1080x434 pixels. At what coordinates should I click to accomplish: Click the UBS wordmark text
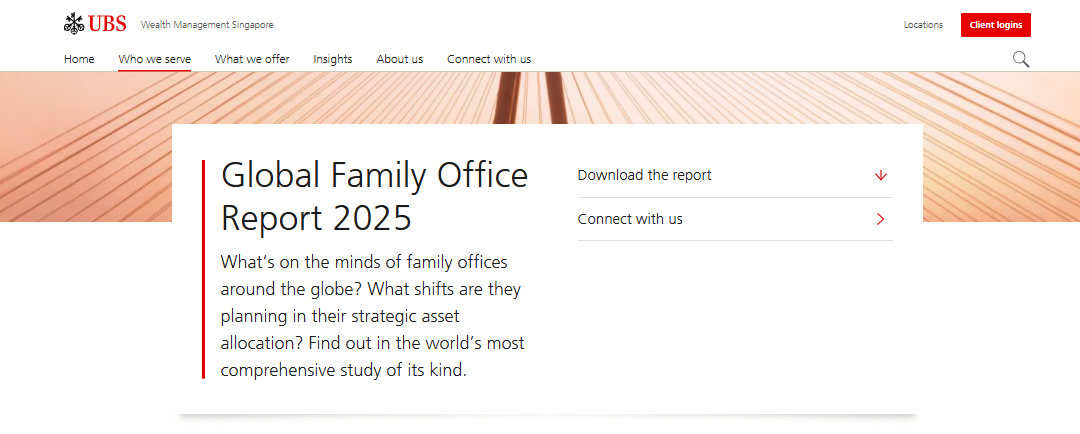click(107, 24)
